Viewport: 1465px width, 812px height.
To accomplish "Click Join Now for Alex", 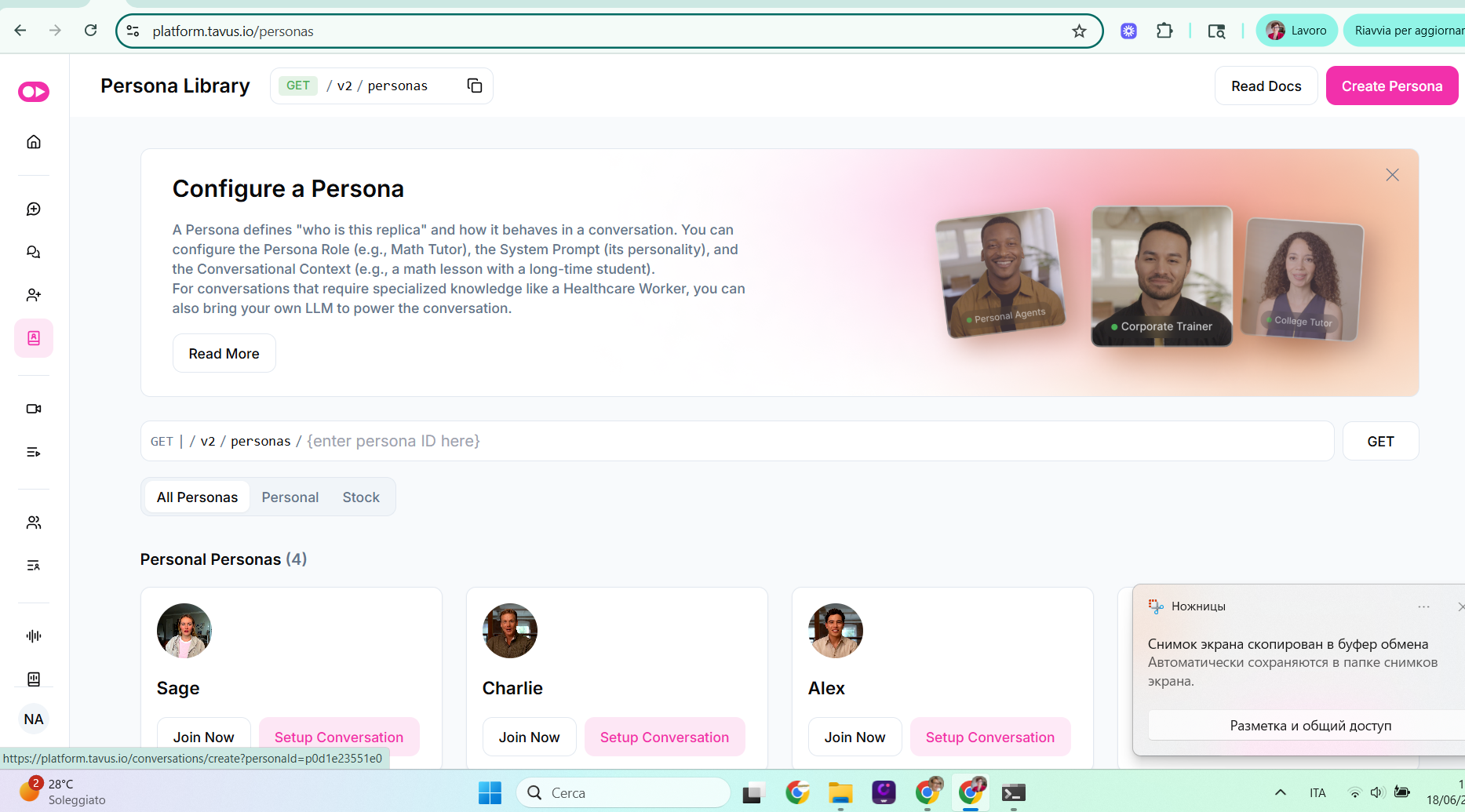I will 855,737.
